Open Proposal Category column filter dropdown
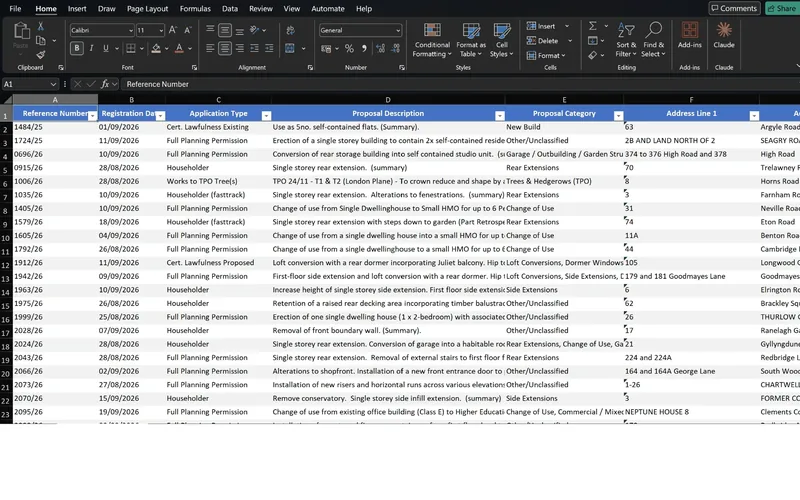This screenshot has width=800, height=500. [618, 116]
